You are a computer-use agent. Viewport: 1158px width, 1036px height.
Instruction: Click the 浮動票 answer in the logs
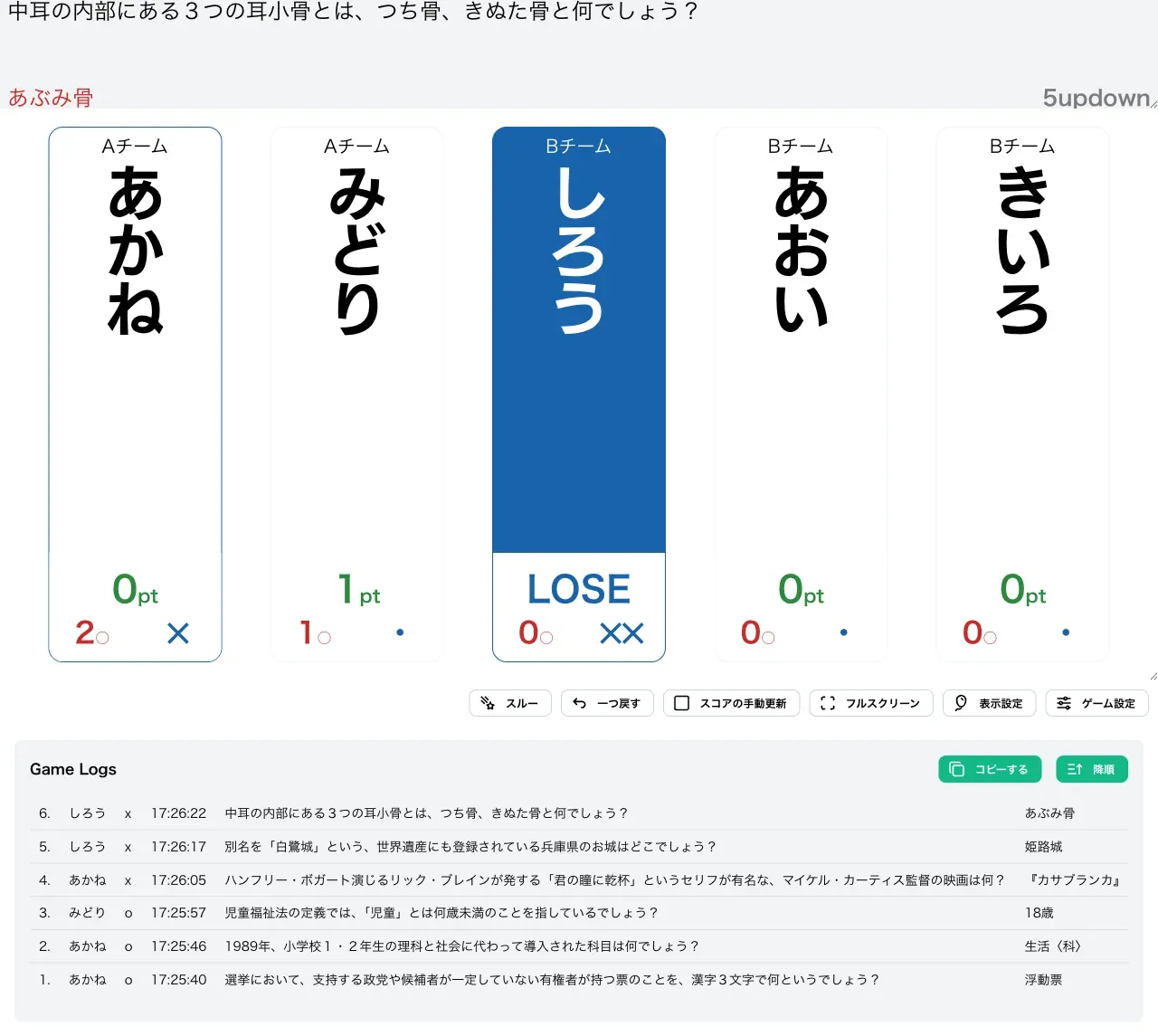tap(1044, 980)
